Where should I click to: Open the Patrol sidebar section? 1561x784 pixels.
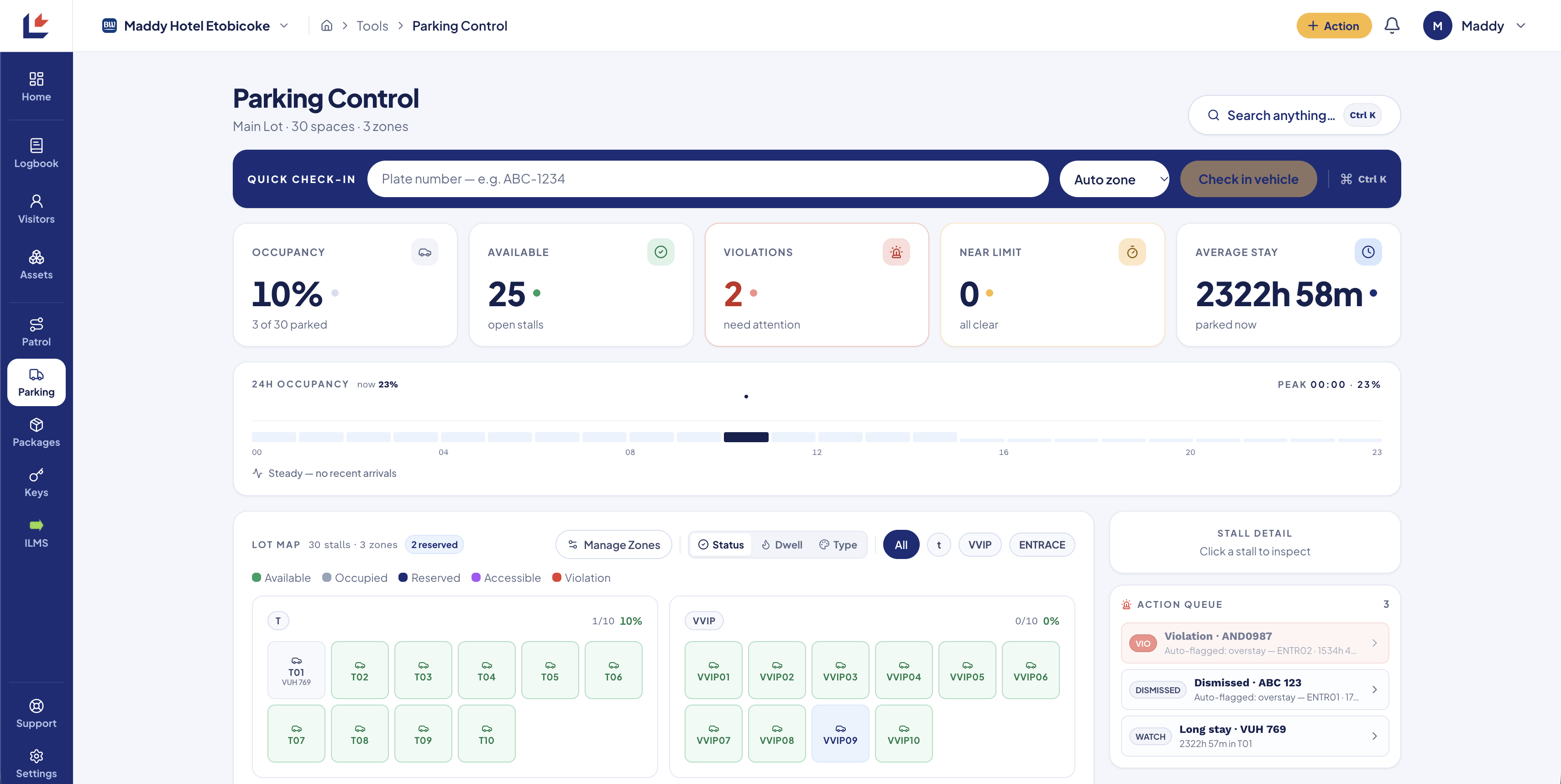point(37,332)
